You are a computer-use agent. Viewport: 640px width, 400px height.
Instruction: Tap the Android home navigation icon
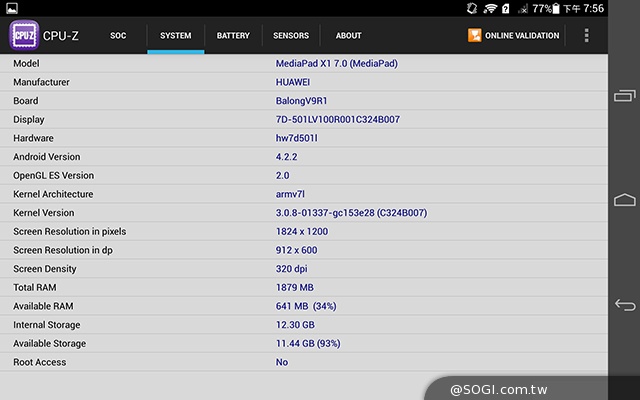tap(624, 200)
